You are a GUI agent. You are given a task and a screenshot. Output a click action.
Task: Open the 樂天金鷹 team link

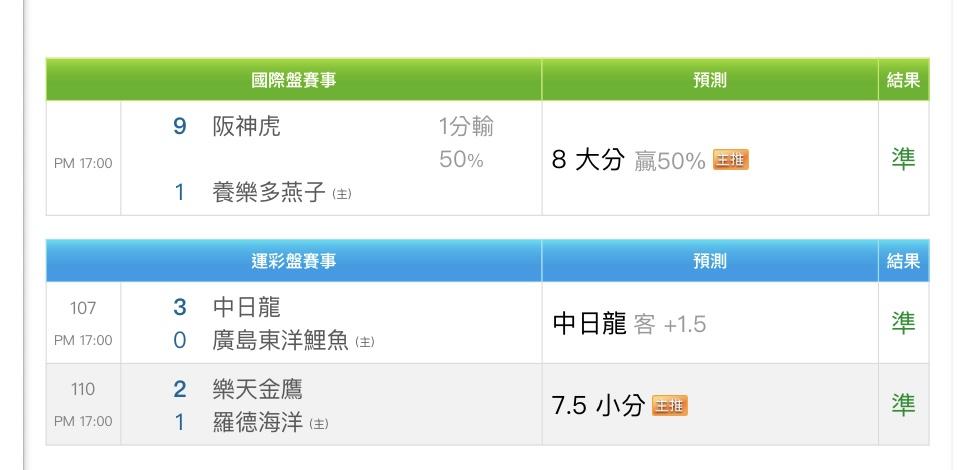[x=258, y=389]
